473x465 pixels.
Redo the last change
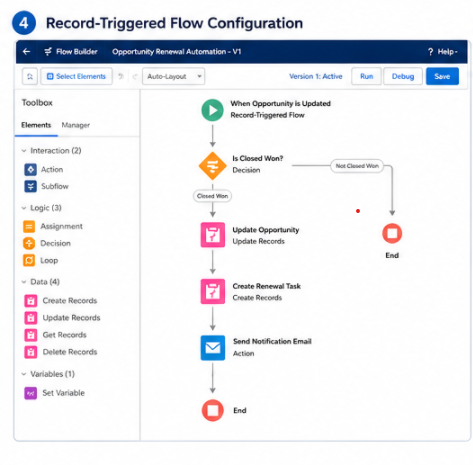(135, 77)
